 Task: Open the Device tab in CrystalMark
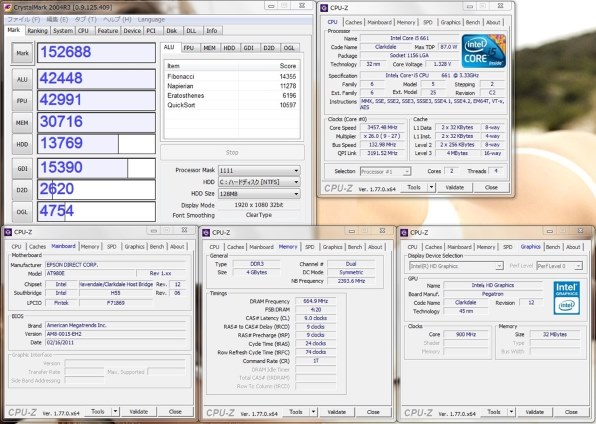(132, 31)
